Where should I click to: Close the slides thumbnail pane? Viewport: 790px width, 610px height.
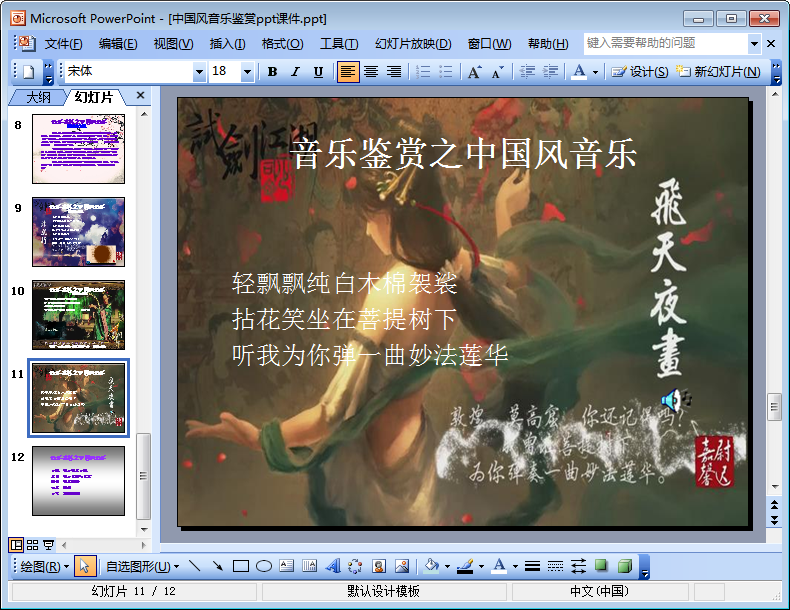pyautogui.click(x=141, y=95)
